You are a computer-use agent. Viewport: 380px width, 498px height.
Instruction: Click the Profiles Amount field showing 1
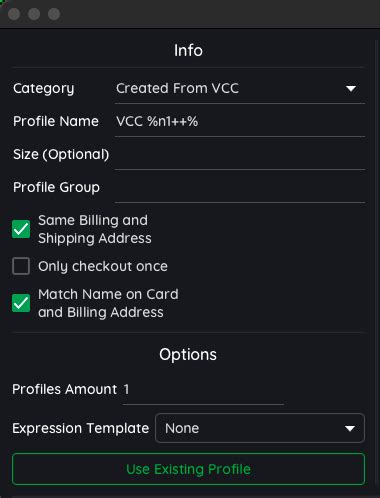(x=203, y=389)
